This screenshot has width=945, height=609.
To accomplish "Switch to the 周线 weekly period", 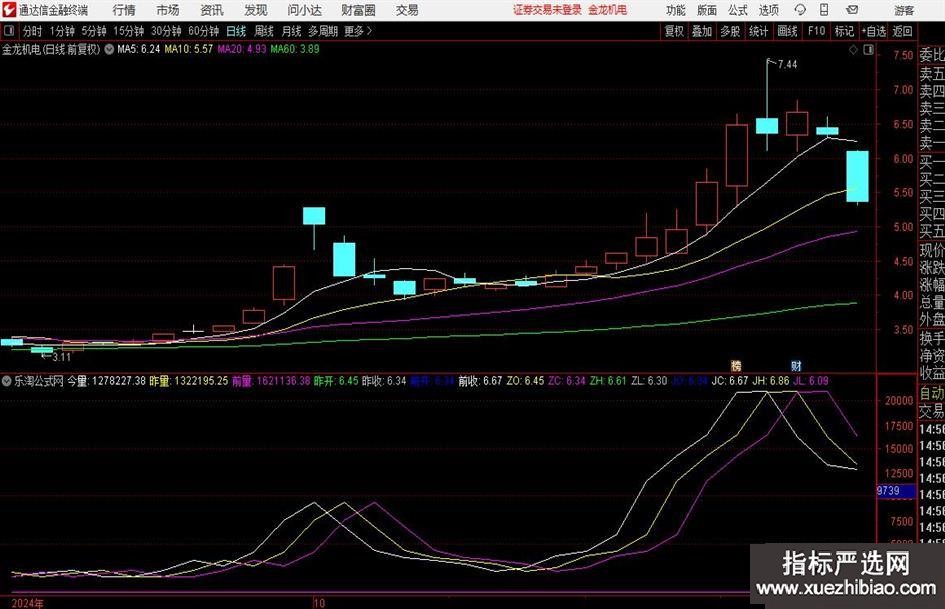I will pyautogui.click(x=264, y=31).
